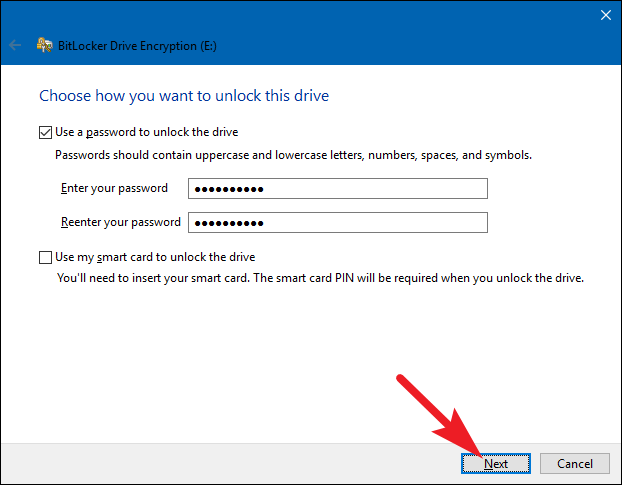Click the 'Reenter your password' field label

[118, 222]
